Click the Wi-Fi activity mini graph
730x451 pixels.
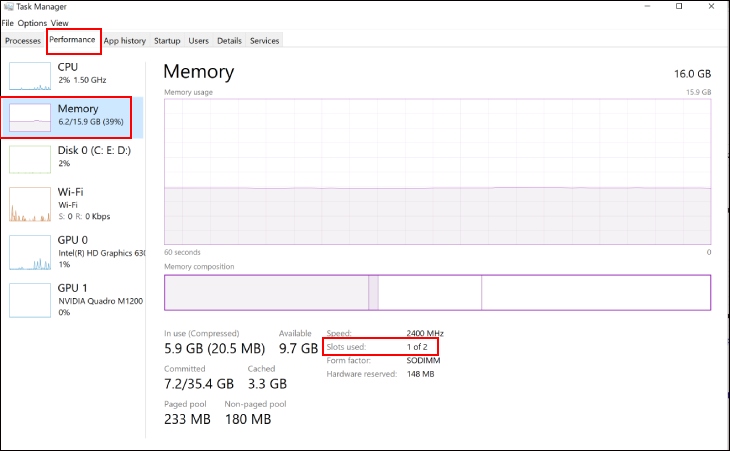click(x=30, y=204)
